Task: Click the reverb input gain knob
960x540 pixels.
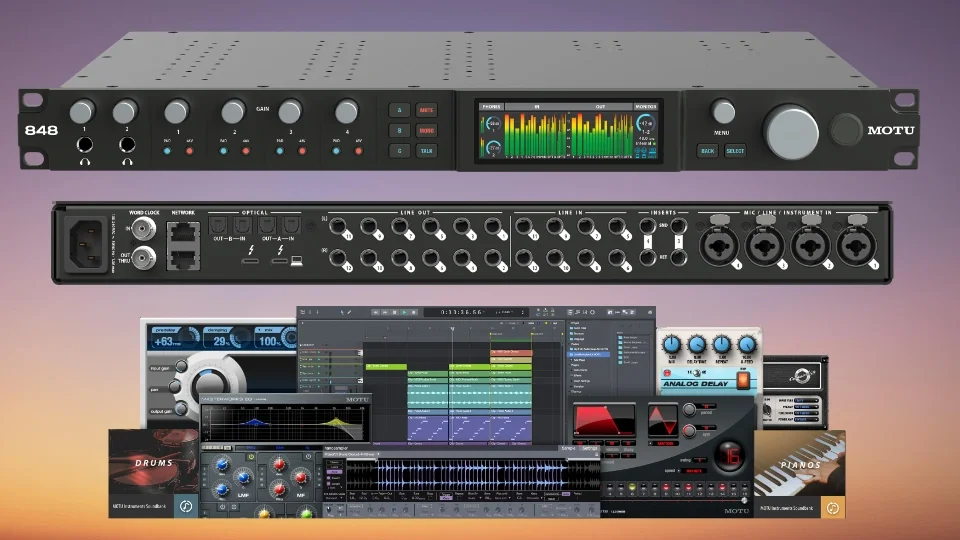Action: coord(181,367)
